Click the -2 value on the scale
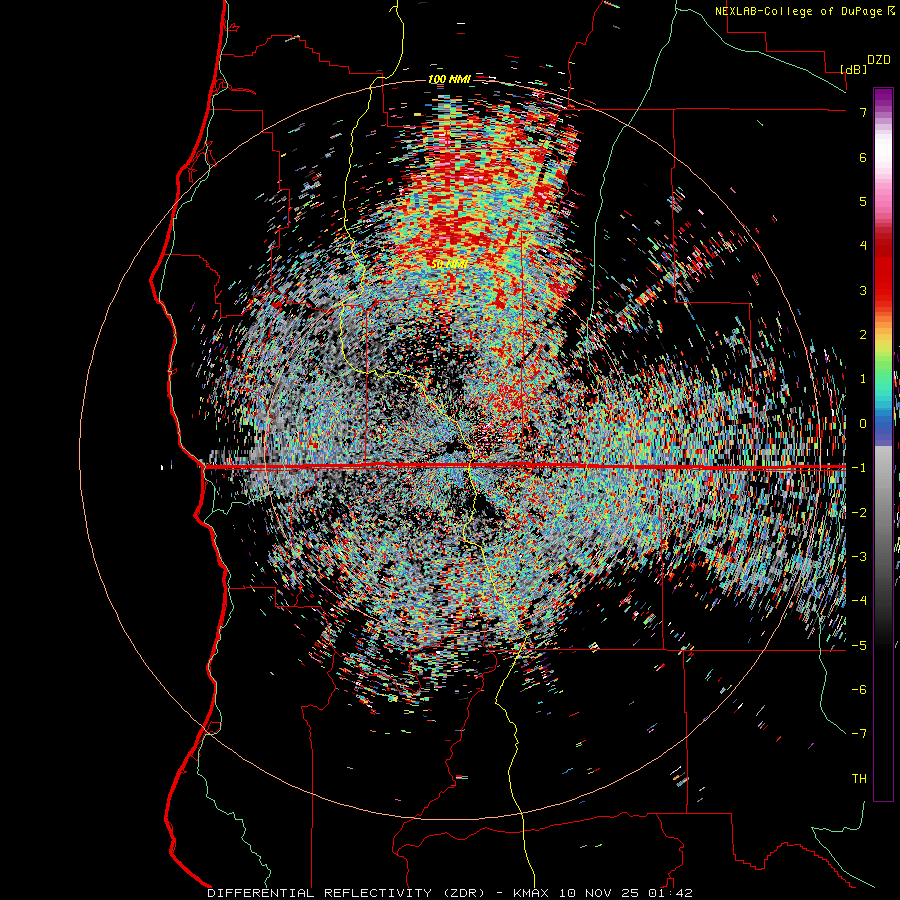Screen dimensions: 900x900 pos(859,512)
